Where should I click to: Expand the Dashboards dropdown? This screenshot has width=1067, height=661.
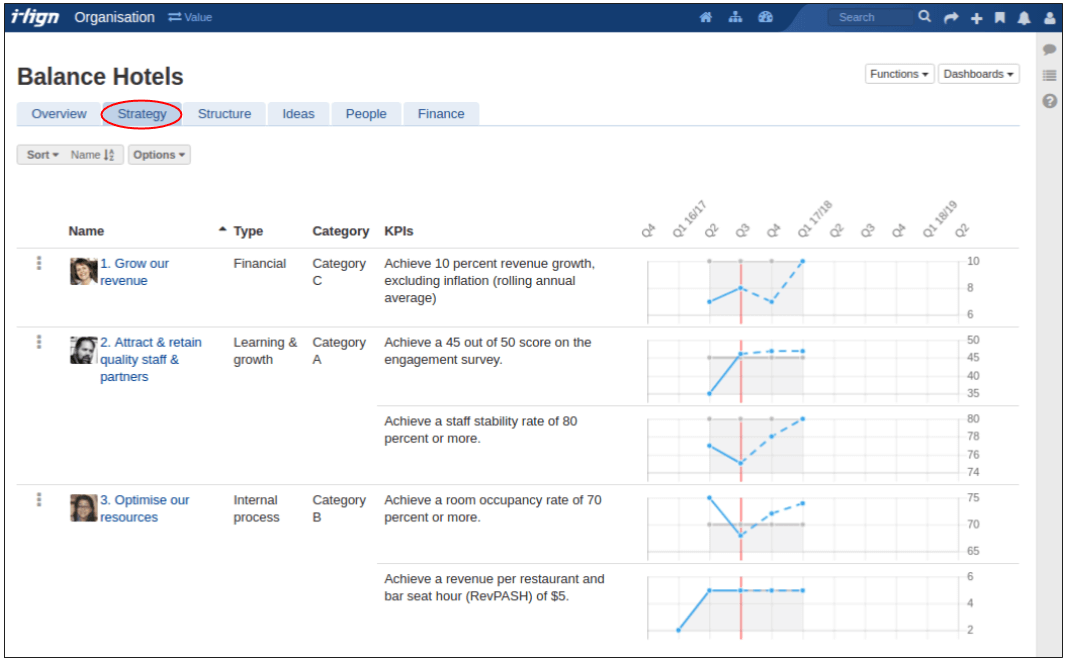pyautogui.click(x=978, y=74)
